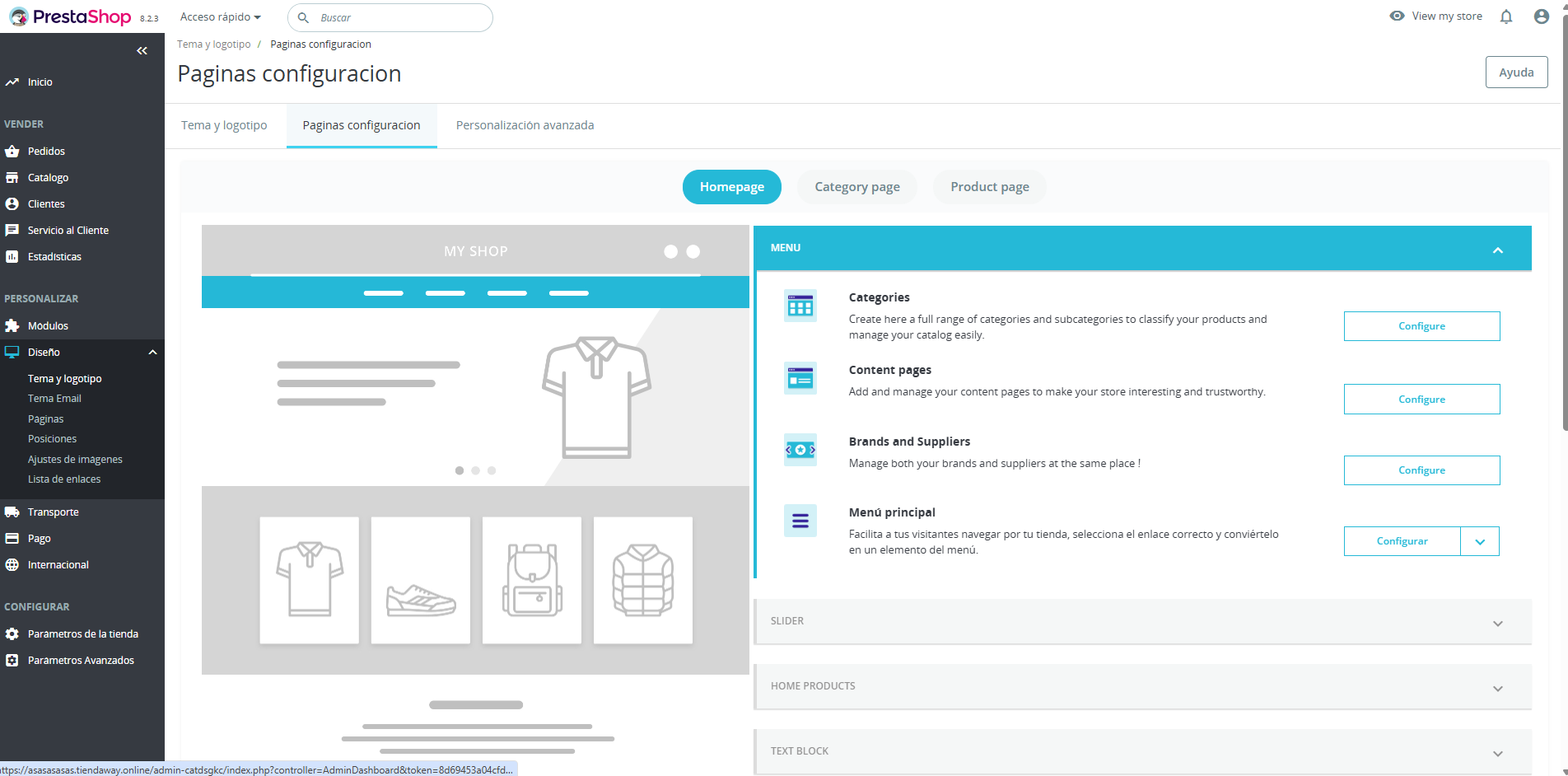Click the Categories grid icon

coord(800,306)
